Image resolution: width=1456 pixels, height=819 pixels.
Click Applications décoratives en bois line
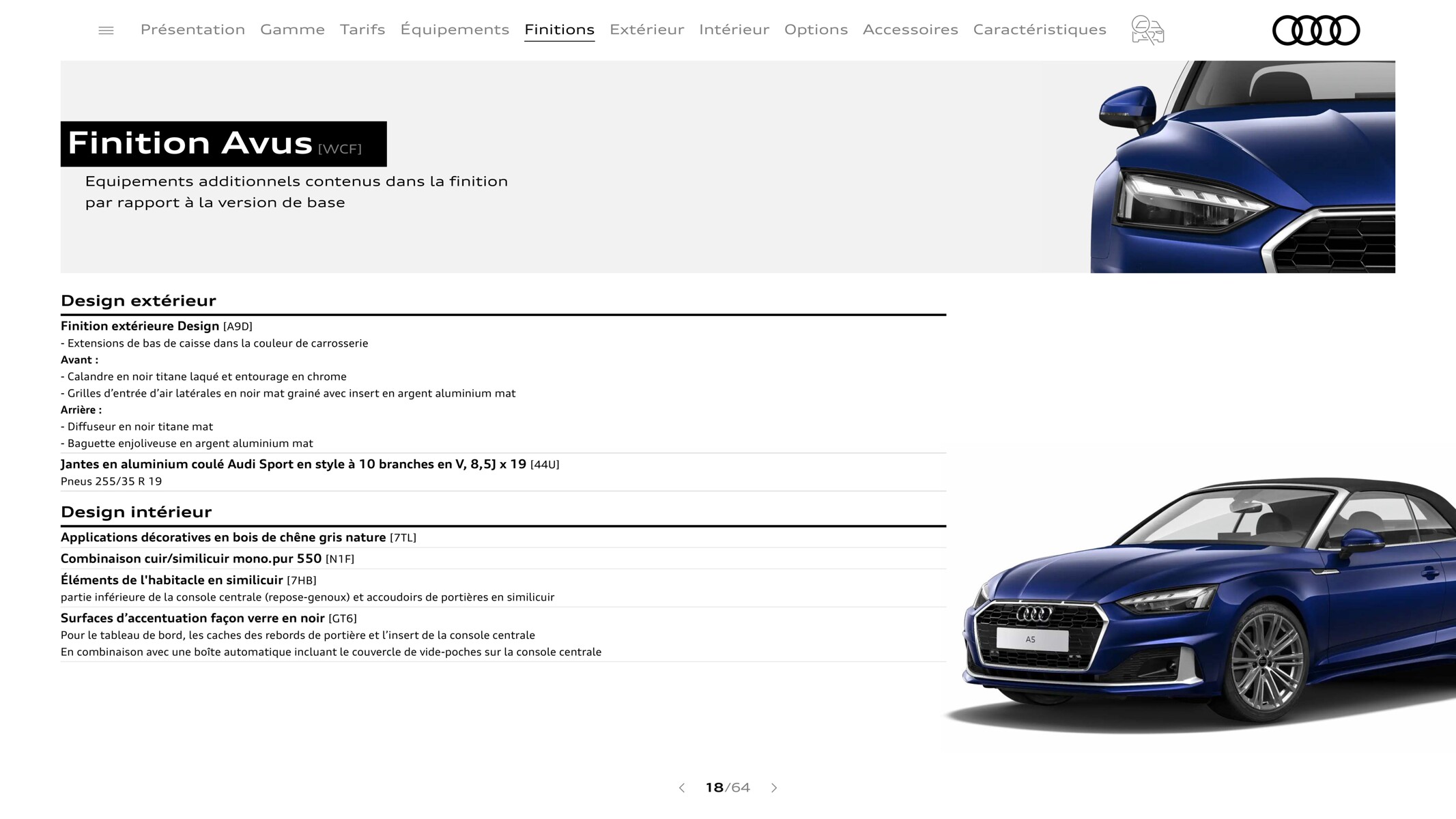click(x=238, y=538)
